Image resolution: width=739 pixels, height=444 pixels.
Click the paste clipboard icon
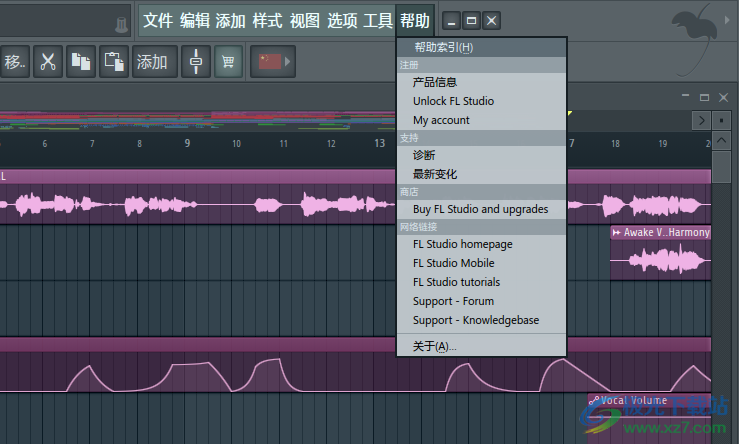(114, 61)
